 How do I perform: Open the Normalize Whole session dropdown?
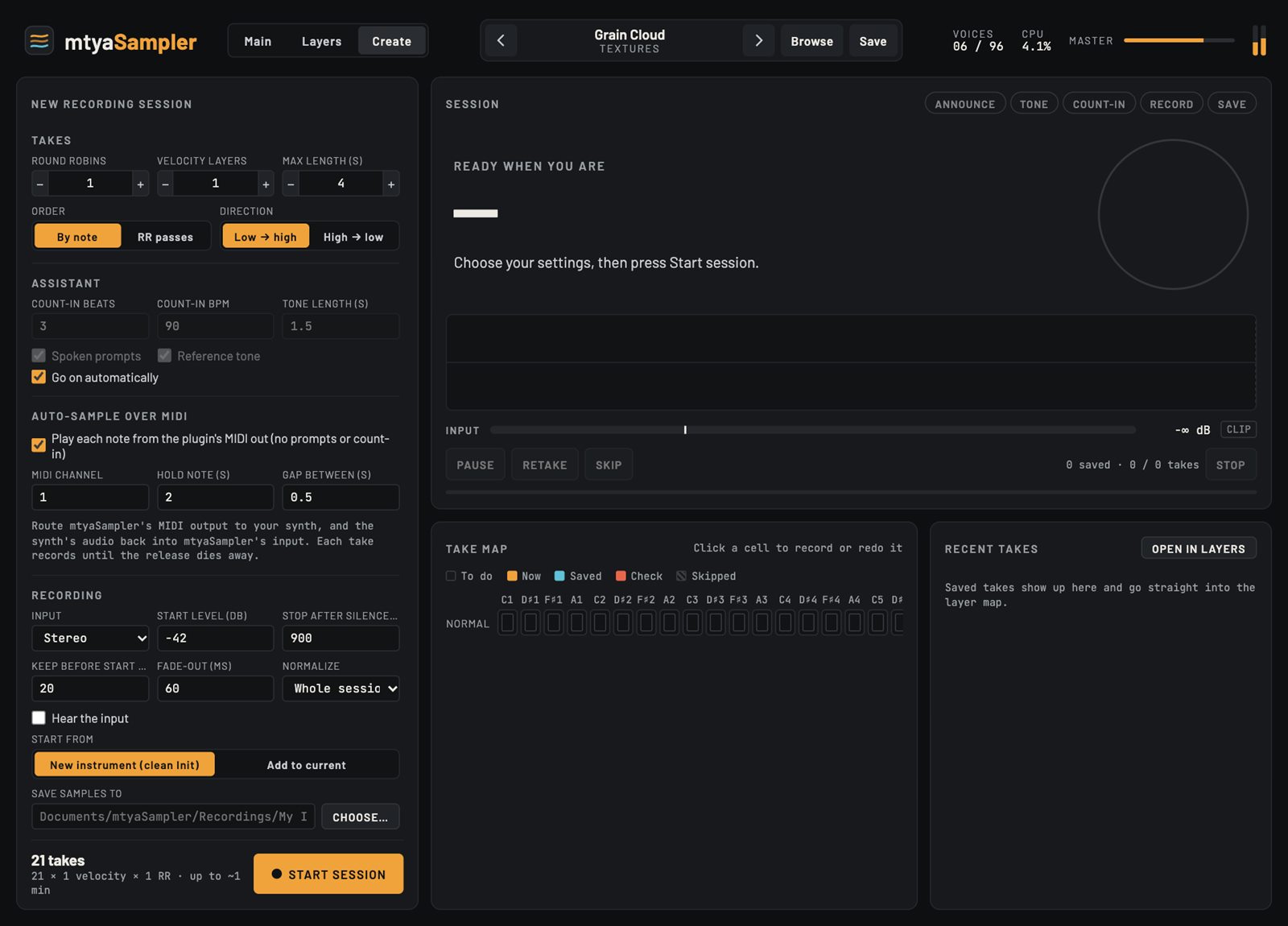pos(341,688)
